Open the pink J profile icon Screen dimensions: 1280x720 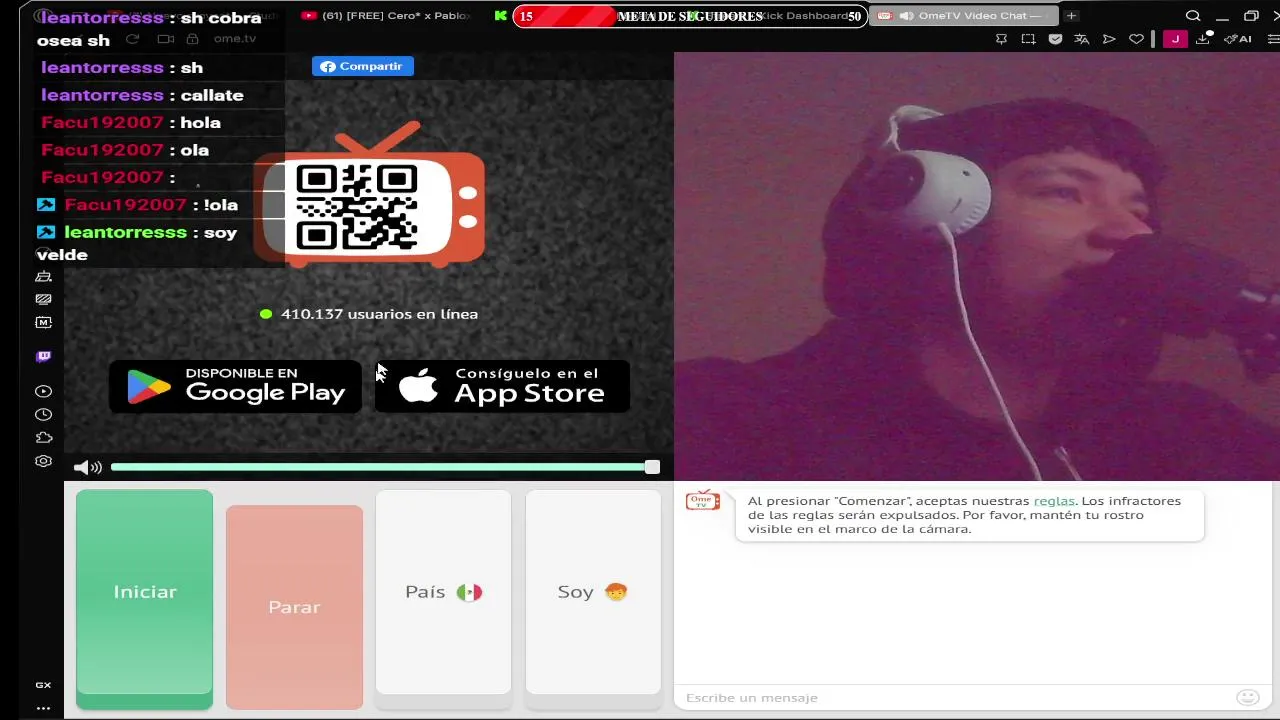tap(1175, 39)
